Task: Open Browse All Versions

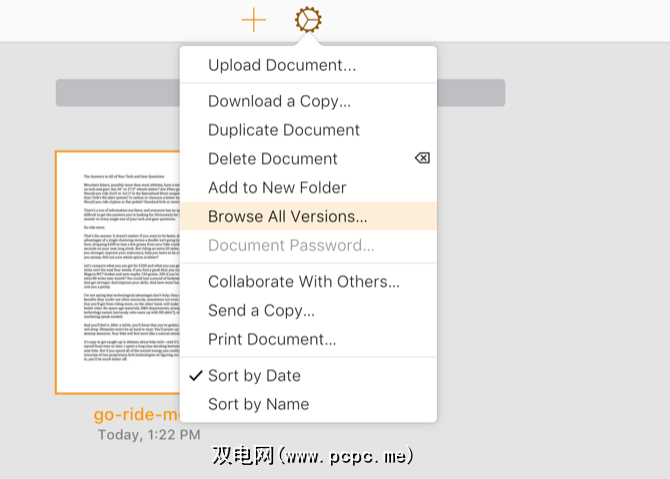Action: [288, 216]
